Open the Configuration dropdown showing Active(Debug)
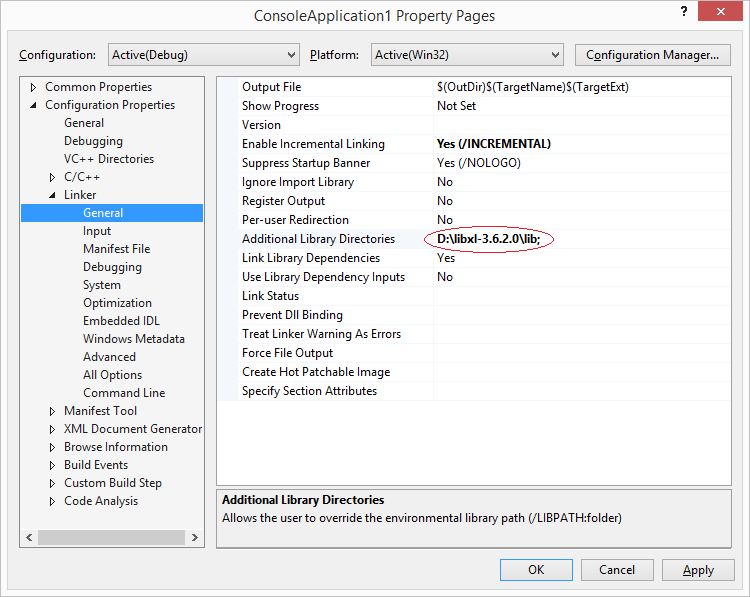Viewport: 750px width, 597px height. tap(204, 55)
